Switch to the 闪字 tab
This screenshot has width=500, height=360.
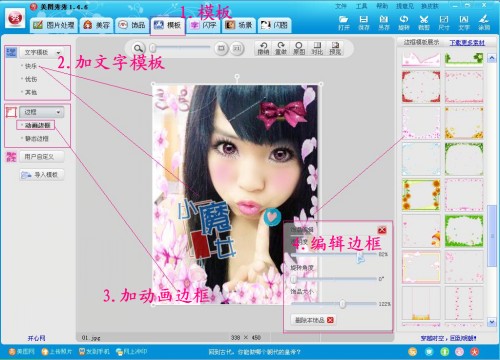pos(203,25)
